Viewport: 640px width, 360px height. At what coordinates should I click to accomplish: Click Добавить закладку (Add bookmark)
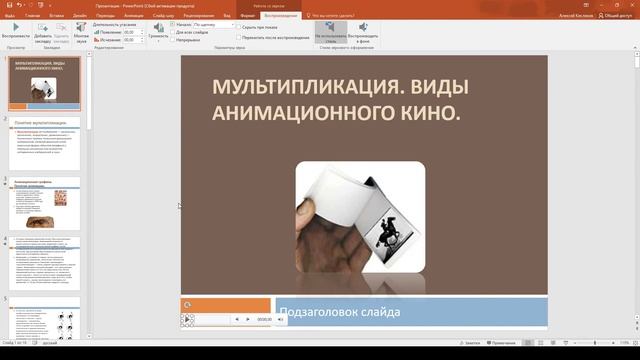(x=43, y=33)
